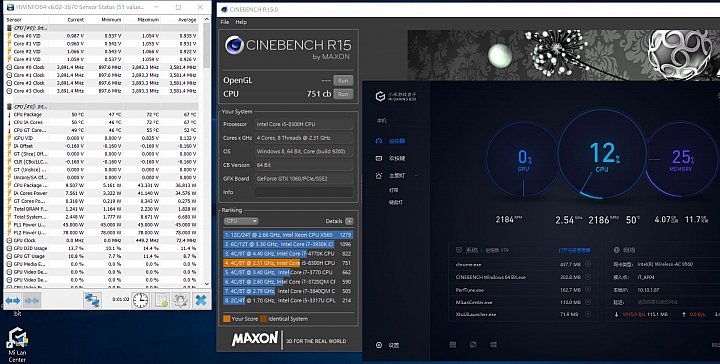This screenshot has height=364, width=720.
Task: Select the theme light item in Mi Gaming Box sidebar
Action: pos(391,175)
